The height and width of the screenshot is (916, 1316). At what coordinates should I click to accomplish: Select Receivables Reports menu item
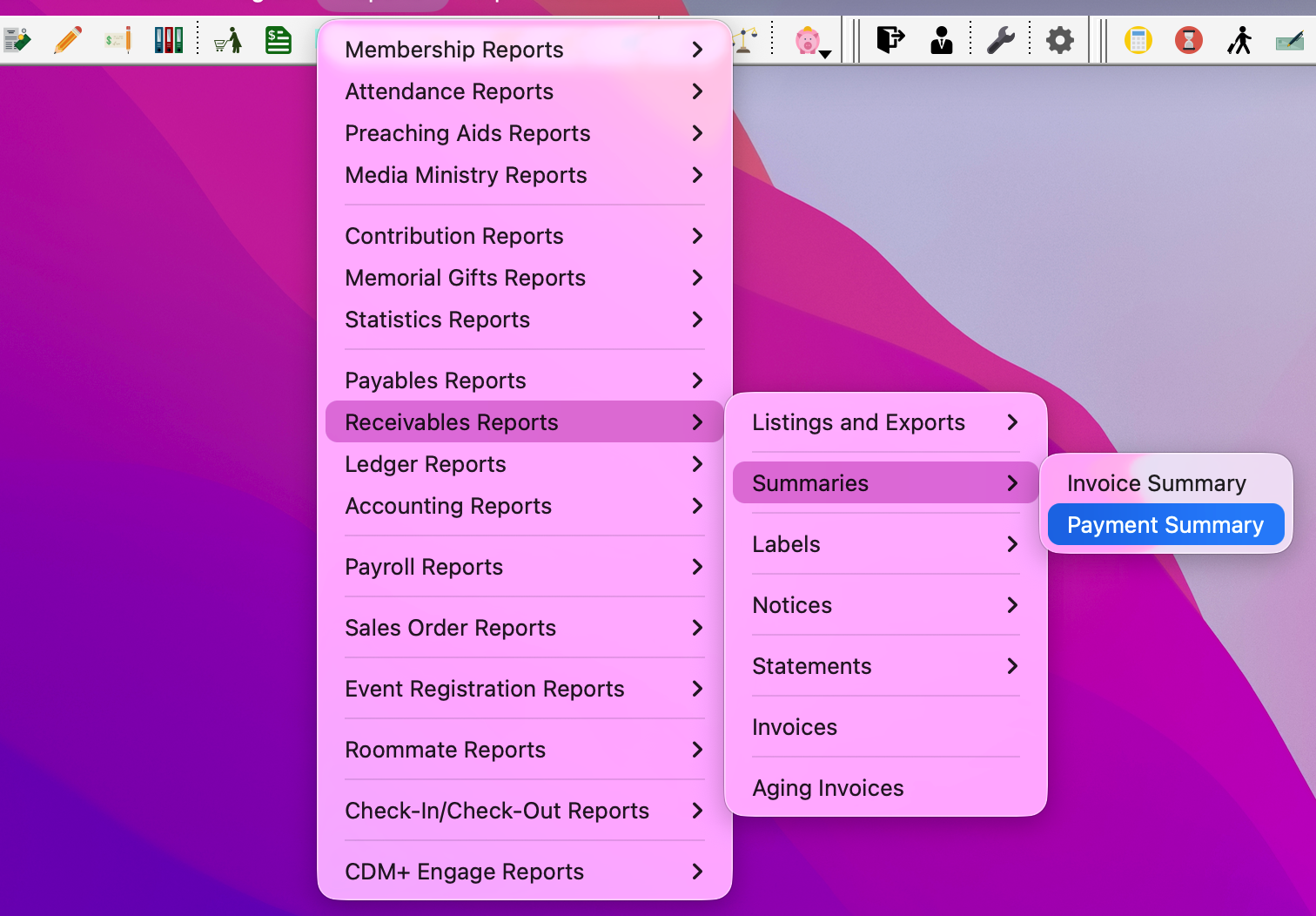tap(525, 422)
